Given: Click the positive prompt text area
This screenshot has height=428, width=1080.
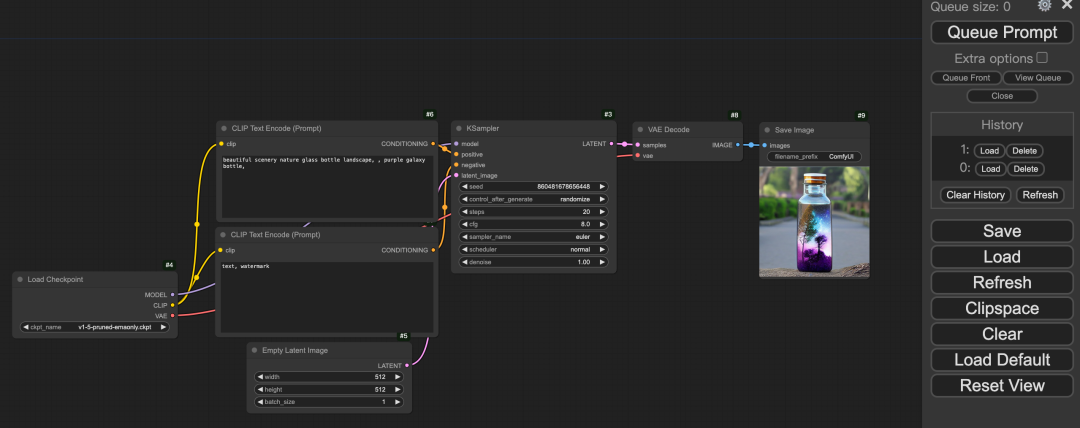Looking at the screenshot, I should (x=328, y=186).
